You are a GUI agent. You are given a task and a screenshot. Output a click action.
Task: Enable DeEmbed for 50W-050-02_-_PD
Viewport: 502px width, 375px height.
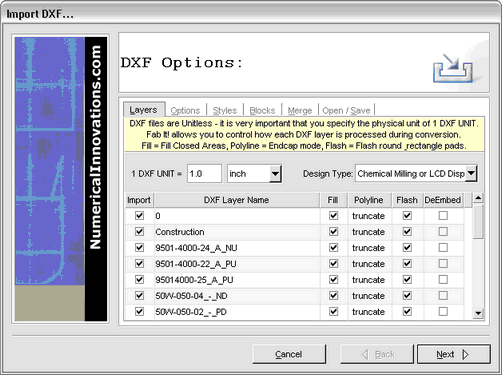click(x=443, y=312)
